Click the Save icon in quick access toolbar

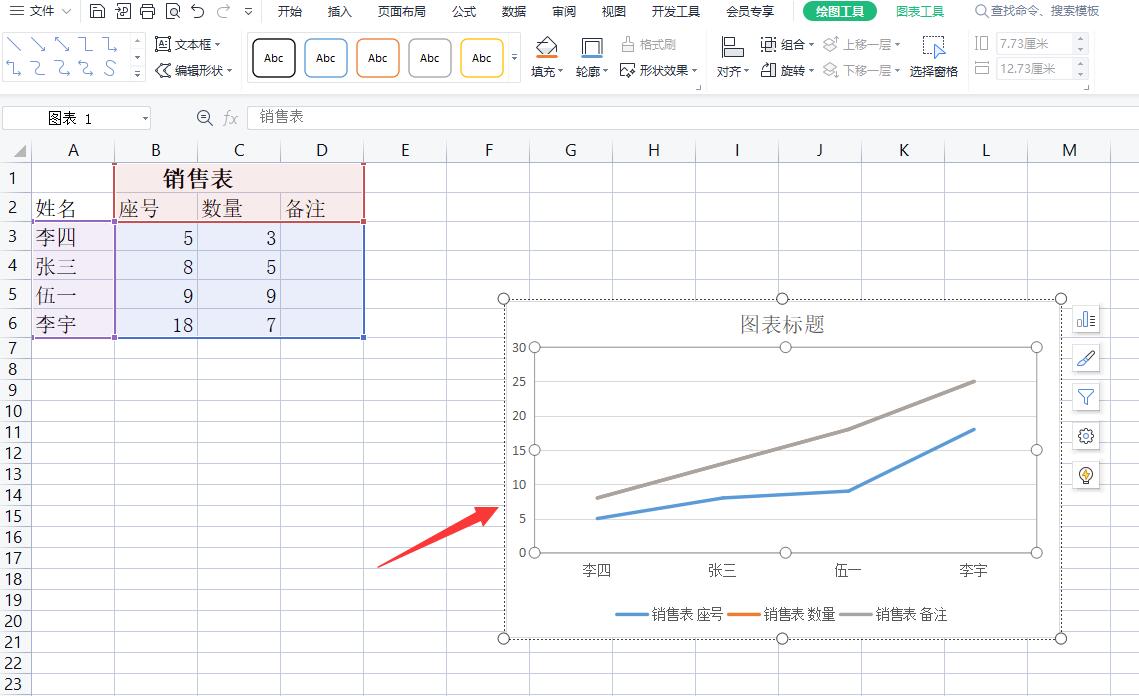(x=97, y=12)
